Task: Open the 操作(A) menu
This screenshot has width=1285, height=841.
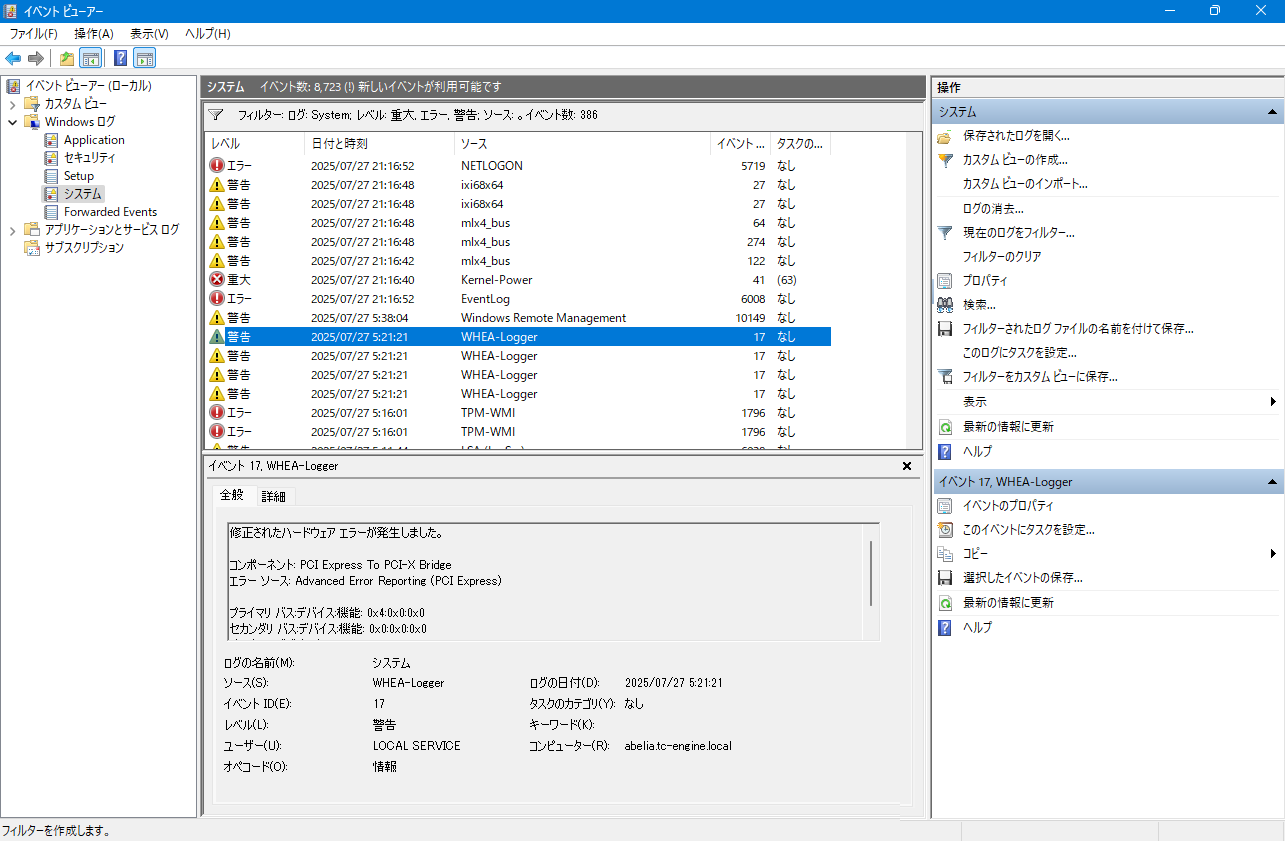Action: point(93,34)
